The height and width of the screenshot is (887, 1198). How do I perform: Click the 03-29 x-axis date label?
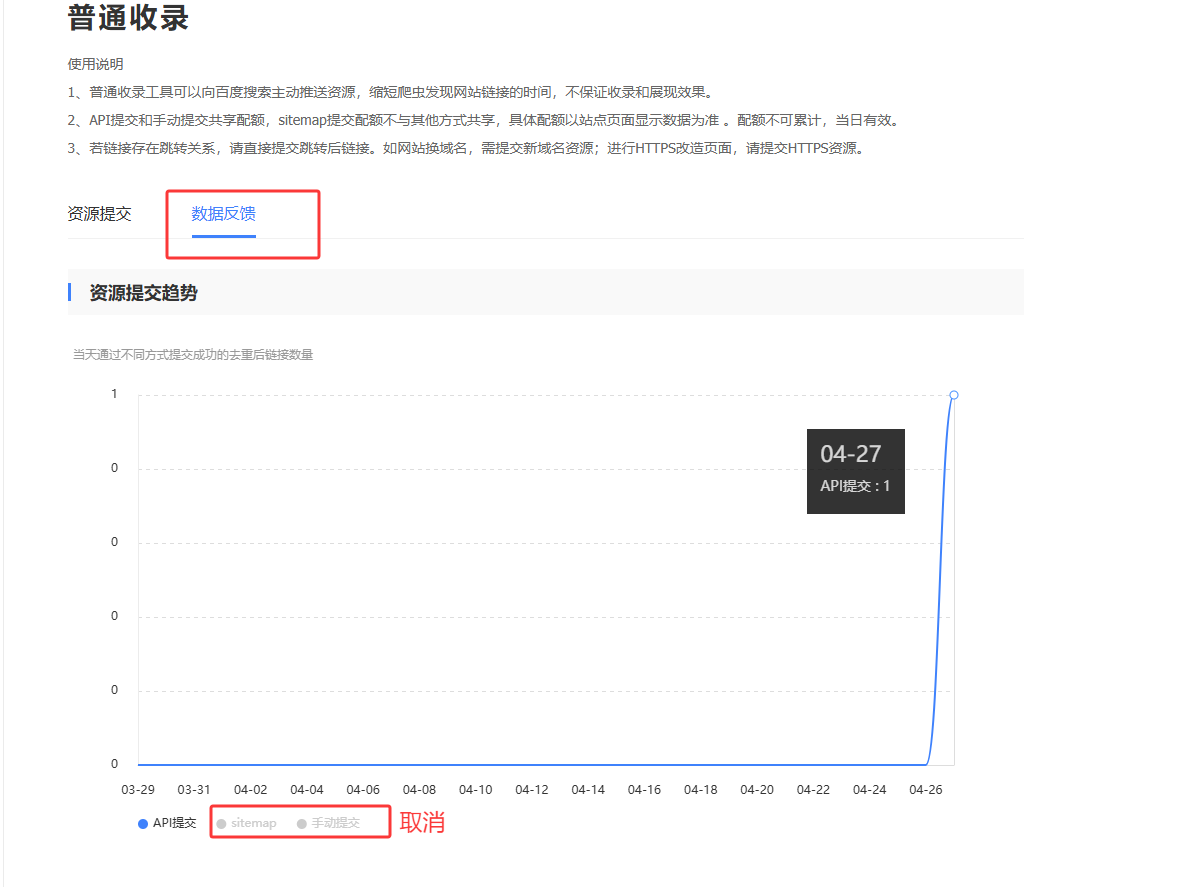pyautogui.click(x=138, y=789)
